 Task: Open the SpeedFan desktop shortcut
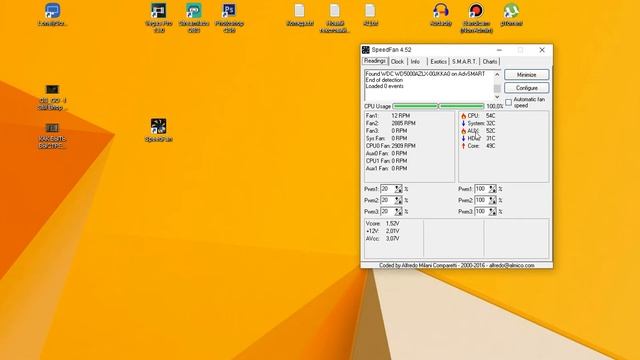158,130
